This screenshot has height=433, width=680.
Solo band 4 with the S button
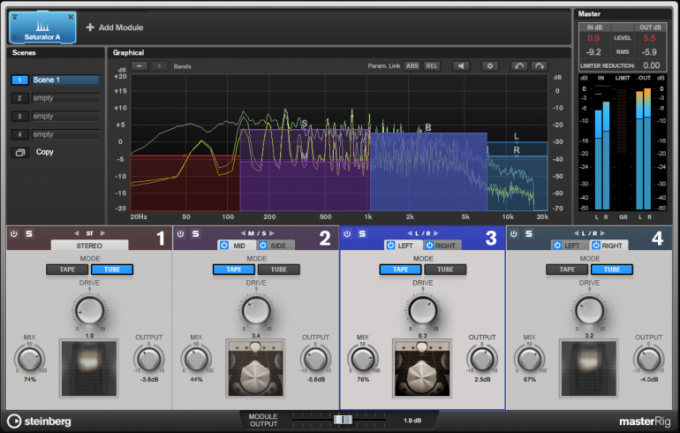529,234
